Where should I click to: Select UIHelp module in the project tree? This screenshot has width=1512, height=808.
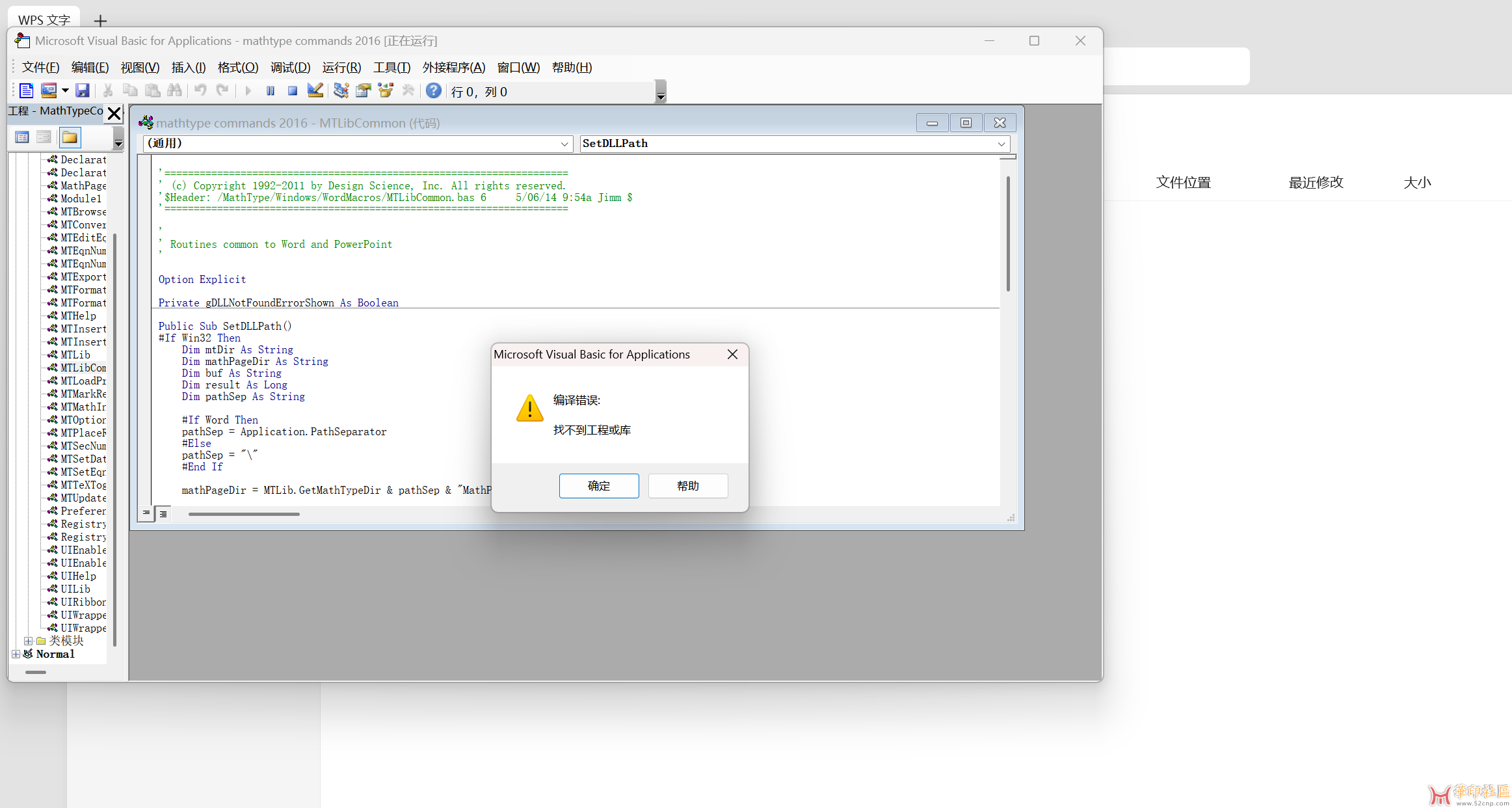tap(78, 576)
